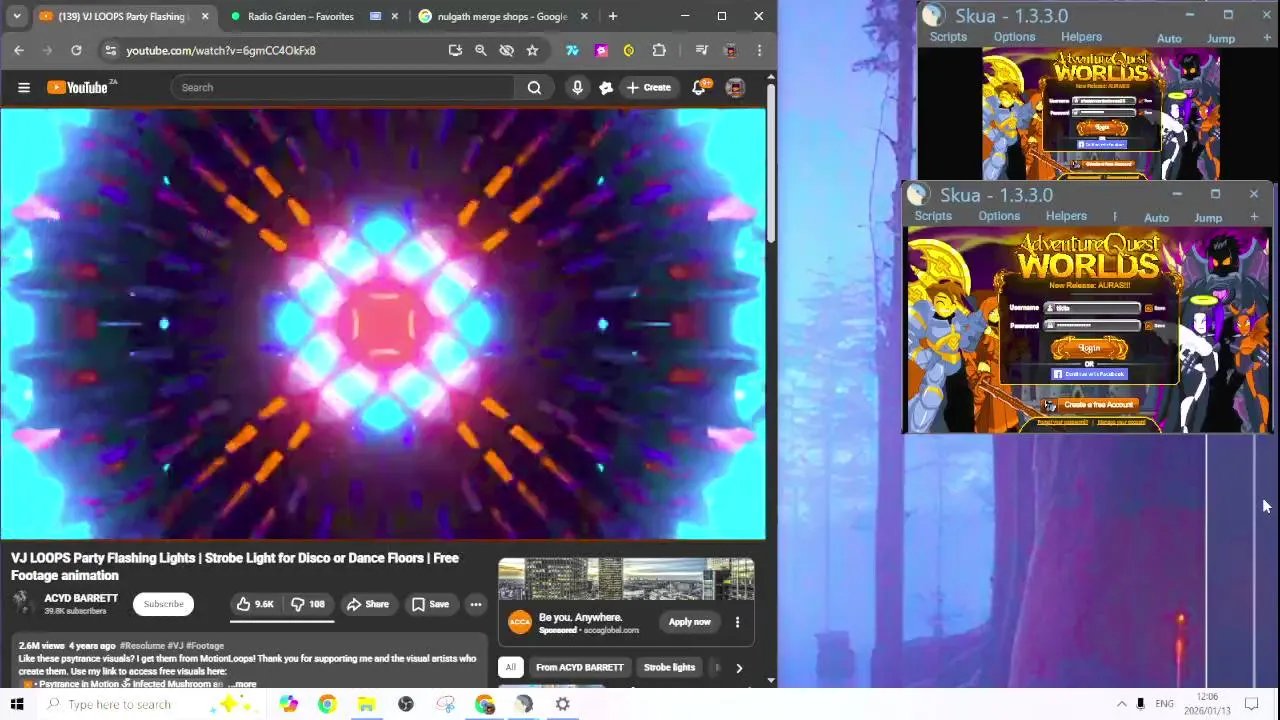Reload the YouTube page
Screen dimensions: 1280x720
pyautogui.click(x=76, y=50)
